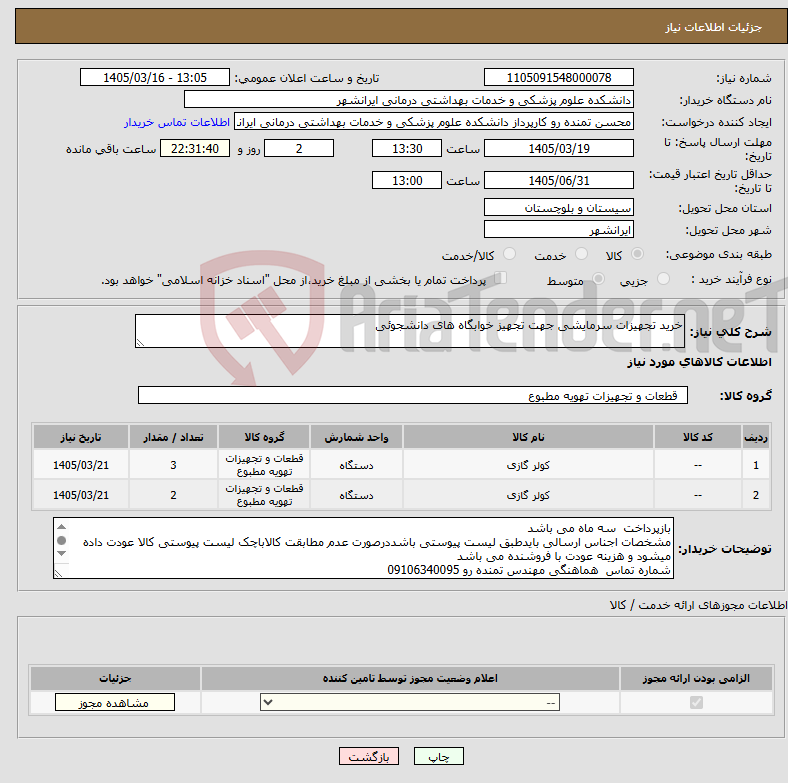
Task: Select the خدمت radio button
Action: click(581, 254)
